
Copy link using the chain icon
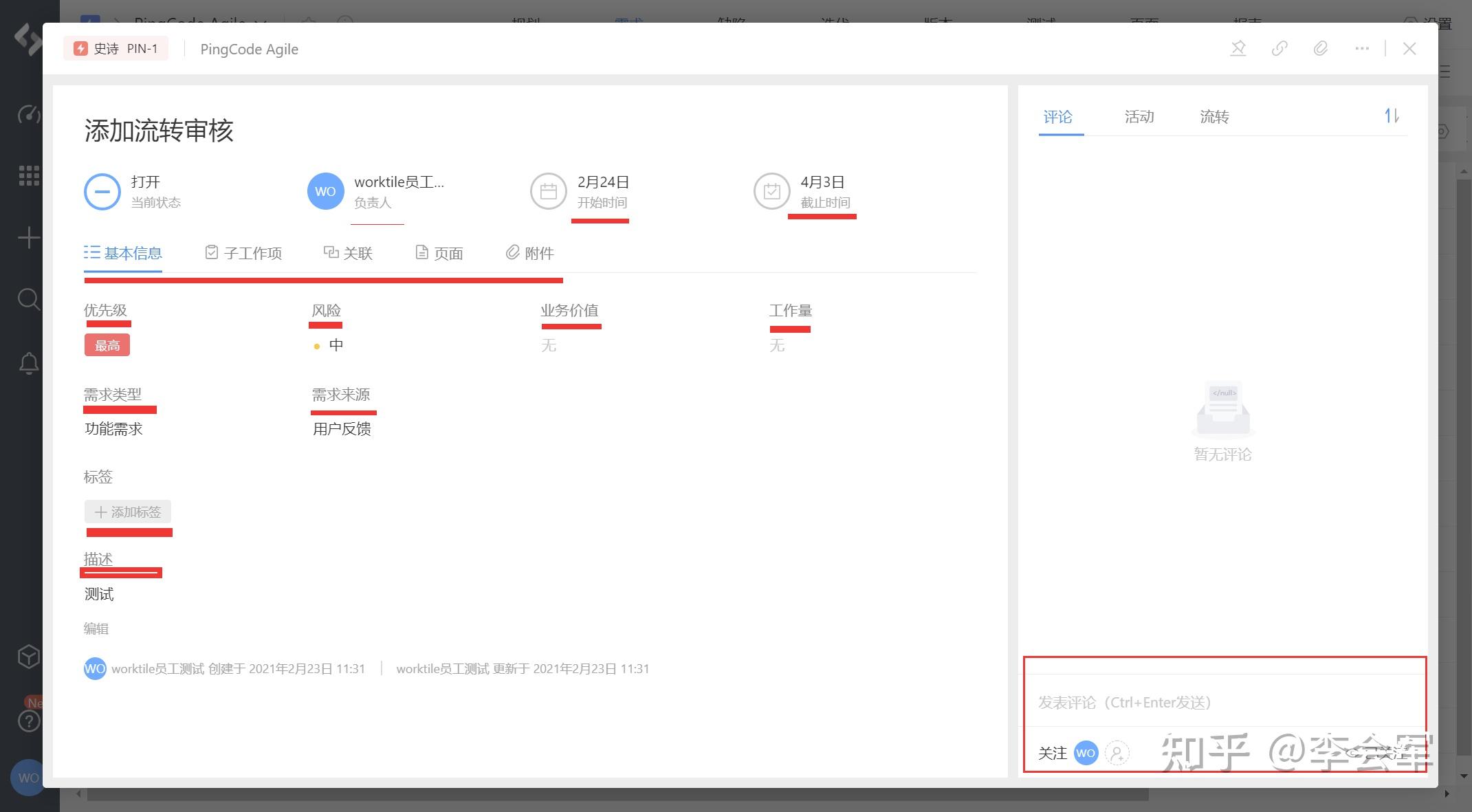tap(1279, 49)
